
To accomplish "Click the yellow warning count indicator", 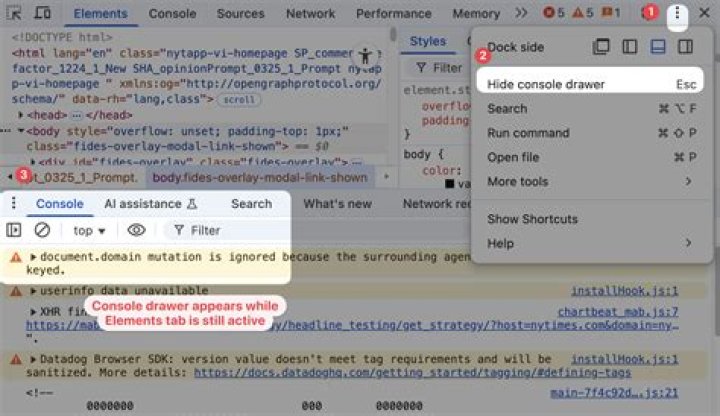I will click(x=583, y=13).
